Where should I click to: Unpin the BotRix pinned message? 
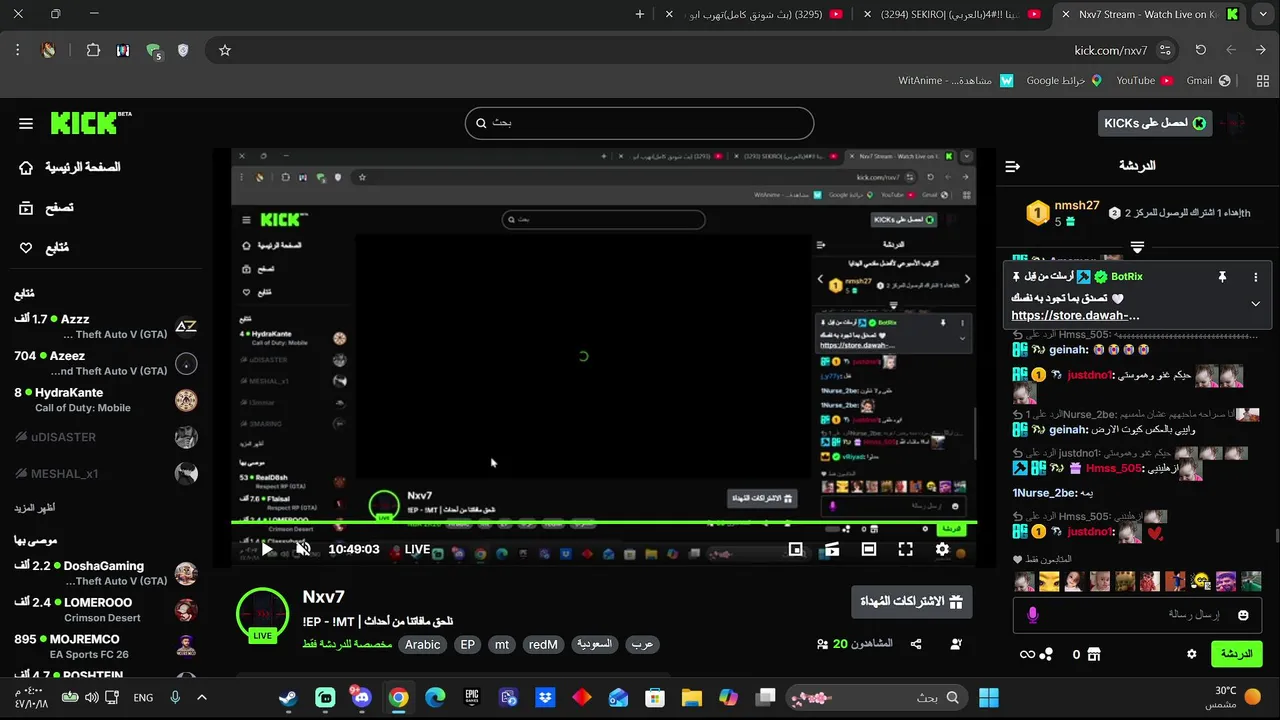click(1222, 277)
